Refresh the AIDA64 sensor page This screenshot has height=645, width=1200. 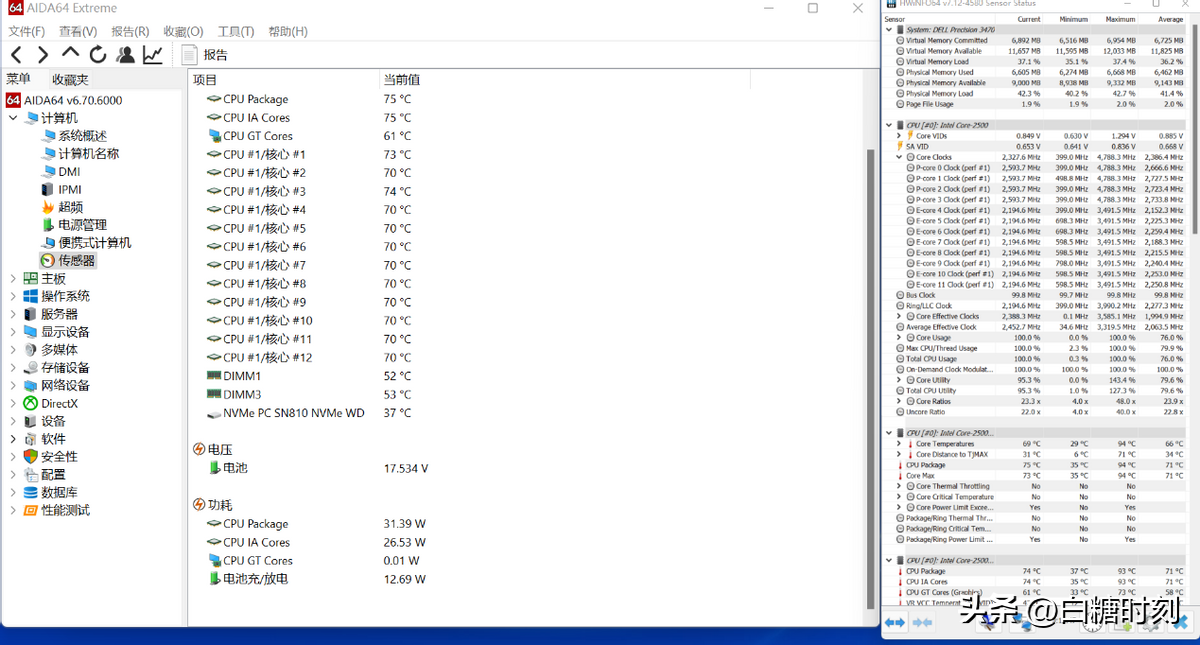point(98,54)
